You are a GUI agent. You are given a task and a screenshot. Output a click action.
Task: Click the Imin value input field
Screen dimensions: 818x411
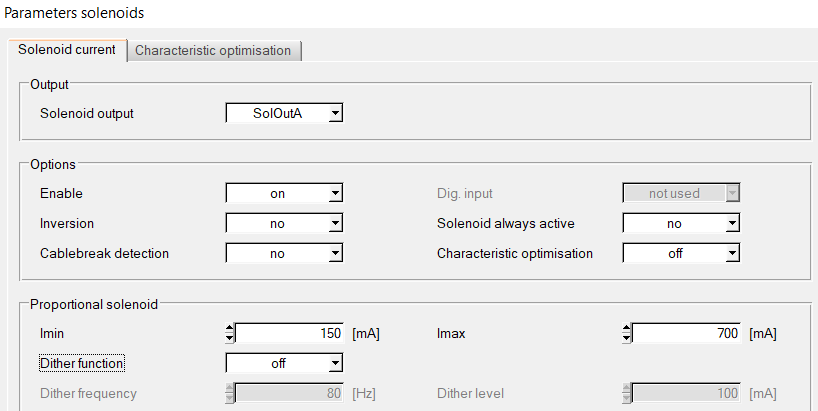point(289,333)
